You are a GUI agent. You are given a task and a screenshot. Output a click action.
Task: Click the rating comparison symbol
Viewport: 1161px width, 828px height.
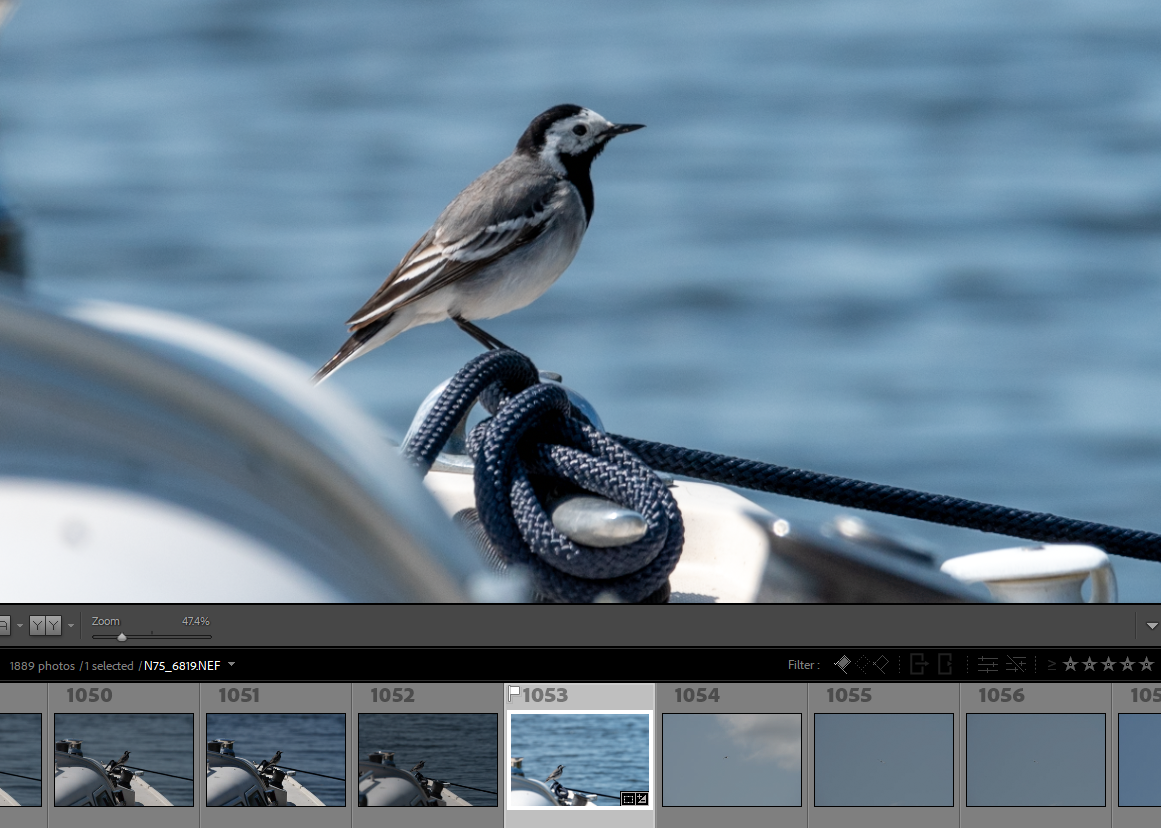coord(1051,665)
